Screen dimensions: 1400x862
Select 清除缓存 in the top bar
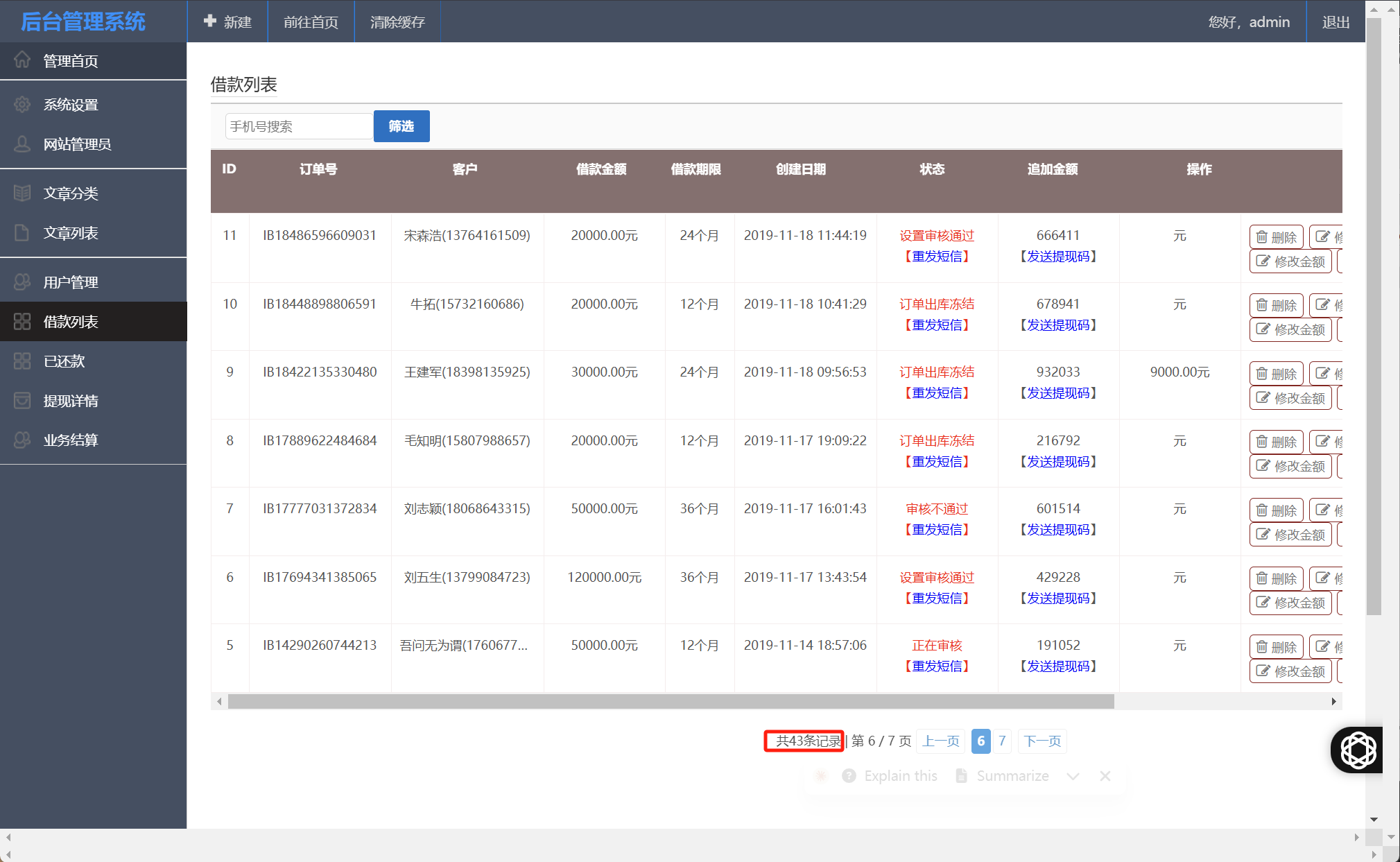coord(397,21)
